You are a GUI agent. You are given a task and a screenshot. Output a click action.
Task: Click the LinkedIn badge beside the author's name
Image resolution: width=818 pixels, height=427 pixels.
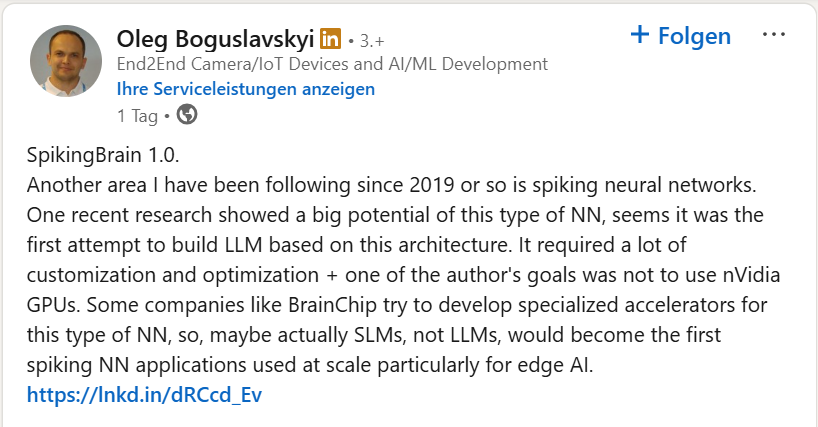pyautogui.click(x=330, y=39)
